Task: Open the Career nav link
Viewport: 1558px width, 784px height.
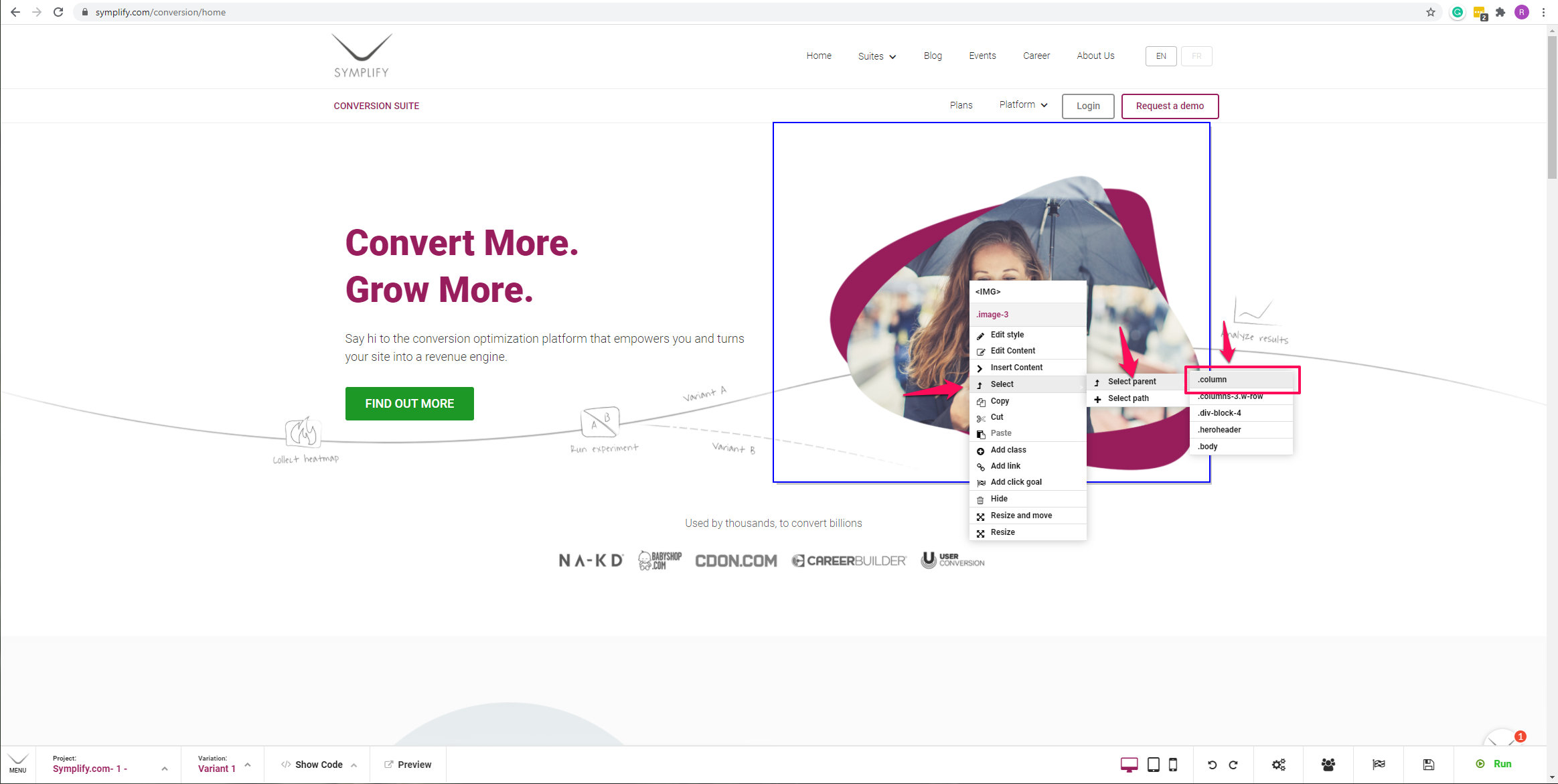Action: tap(1036, 56)
